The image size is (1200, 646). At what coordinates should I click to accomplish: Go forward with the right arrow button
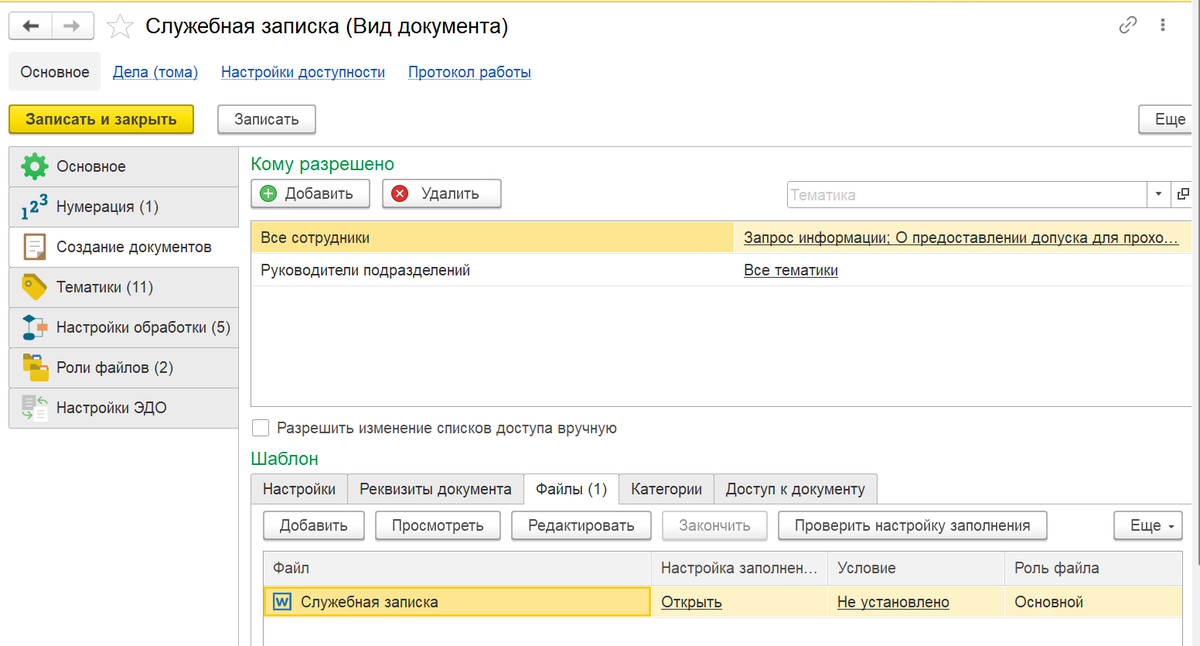pos(73,26)
